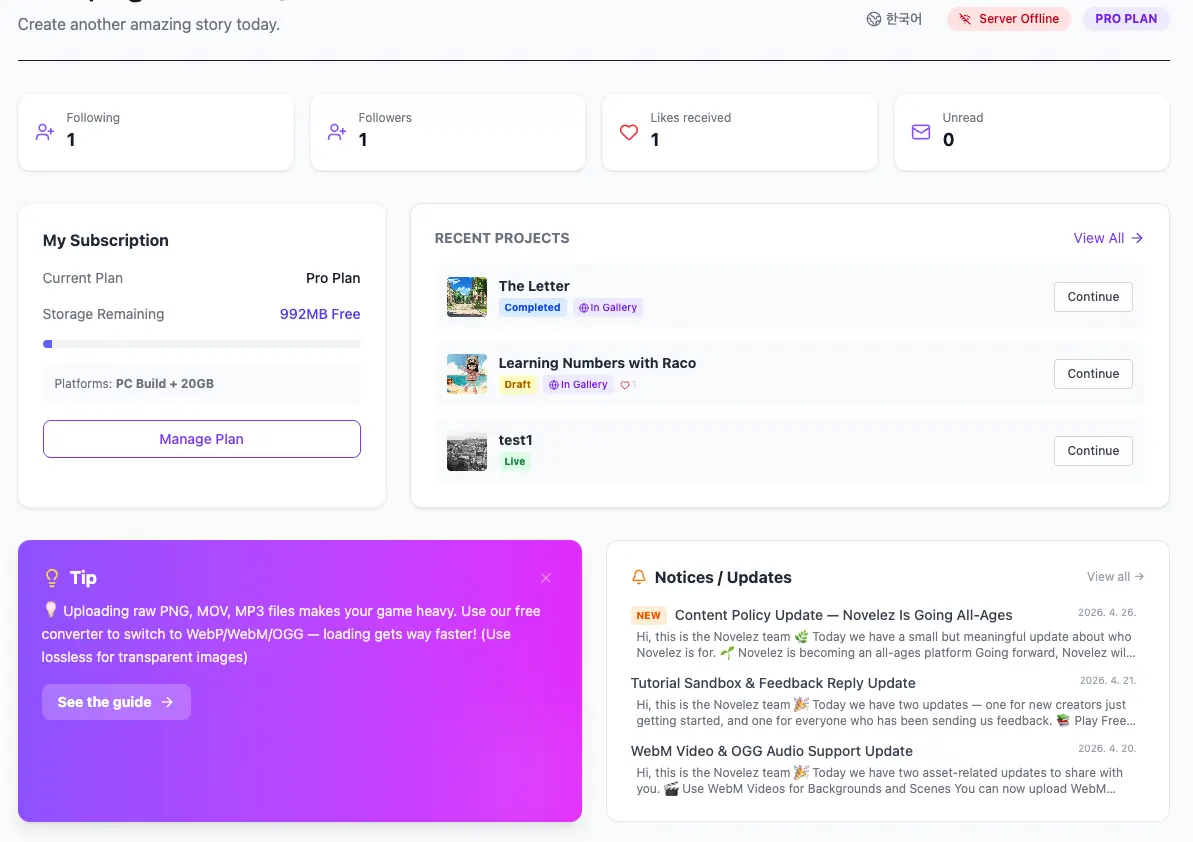Click the globe language icon
Screen dimensions: 1193x842
873,19
